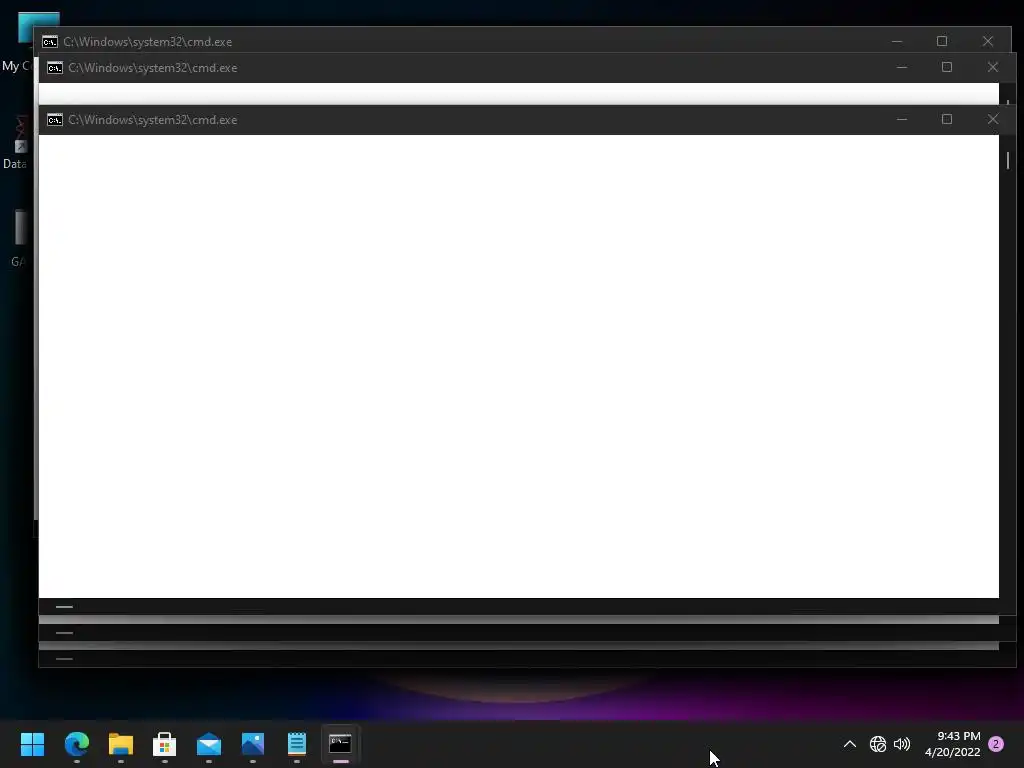Click the front cmd.exe window system icon
The image size is (1024, 768).
click(55, 120)
